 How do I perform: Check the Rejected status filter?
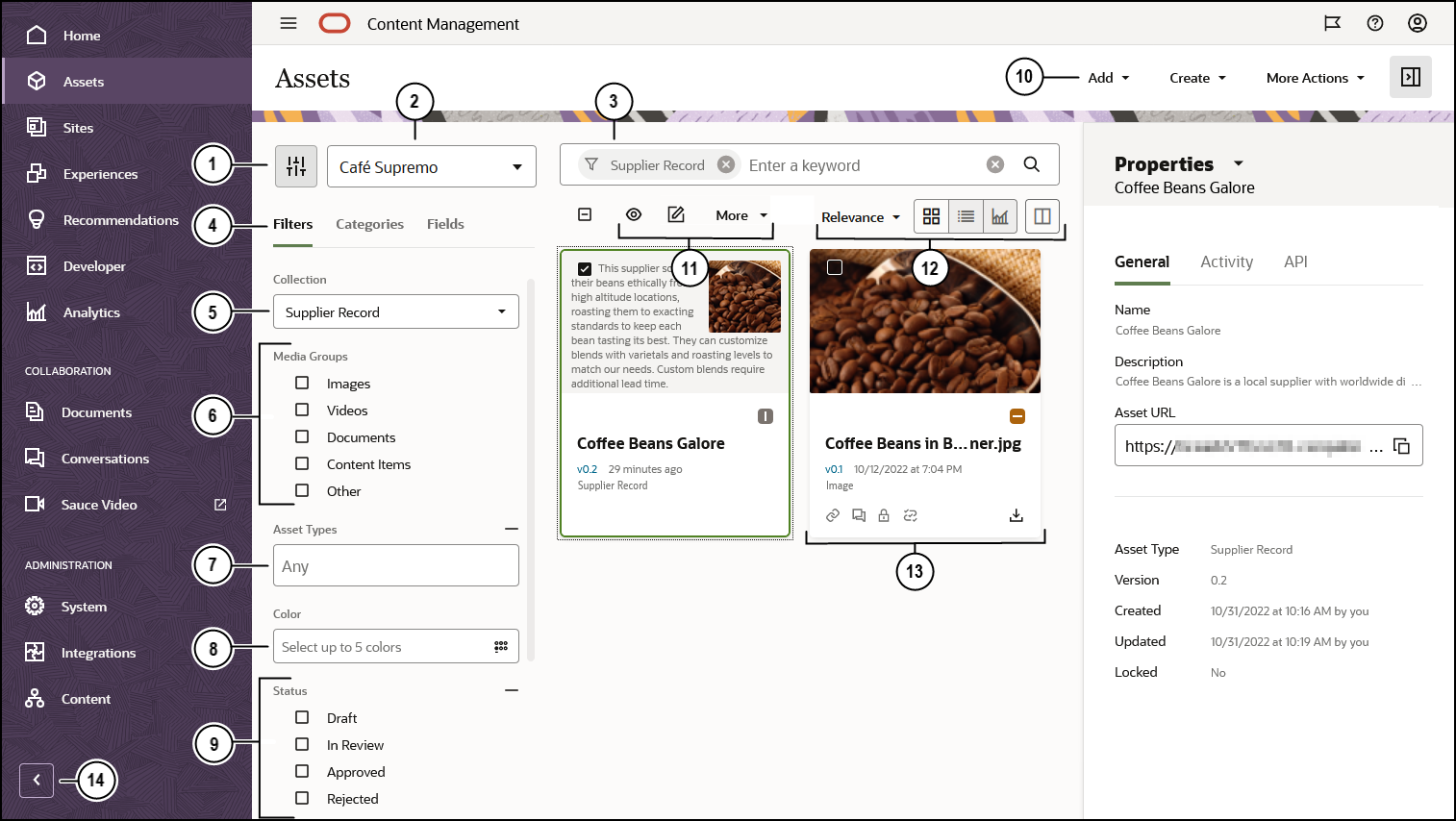[x=302, y=798]
